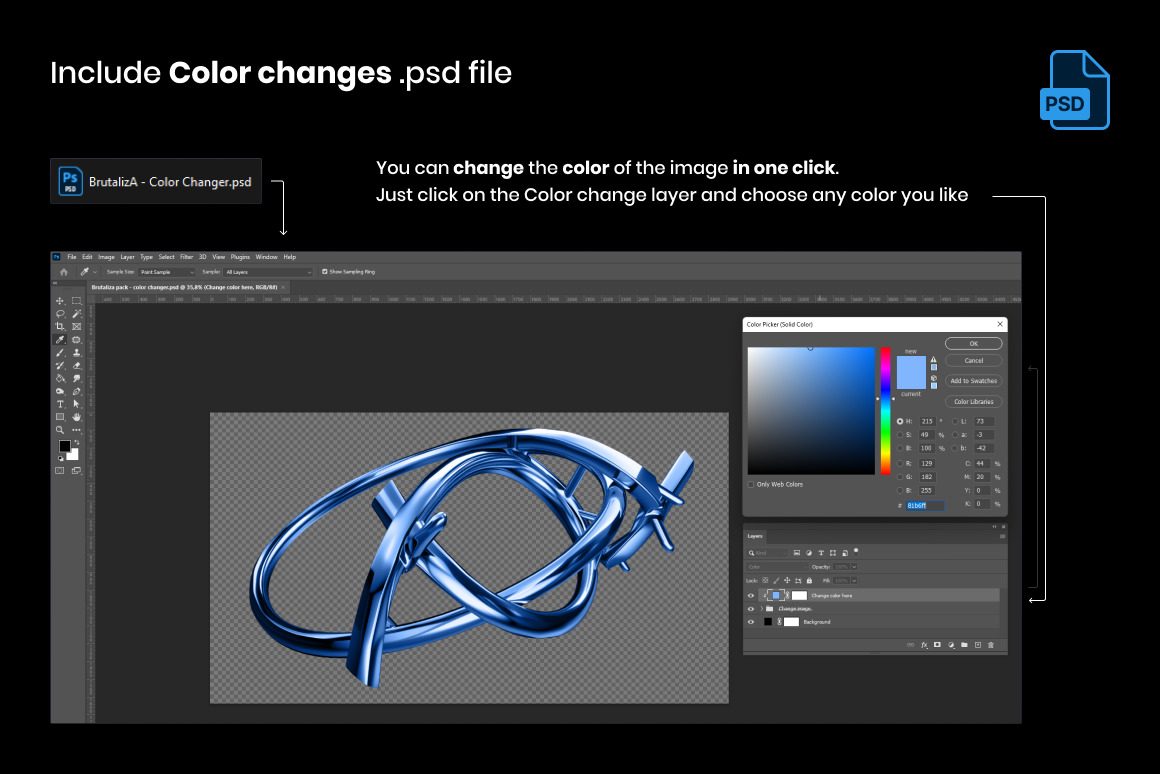Click the vertical hue spectrum slider

[x=885, y=411]
